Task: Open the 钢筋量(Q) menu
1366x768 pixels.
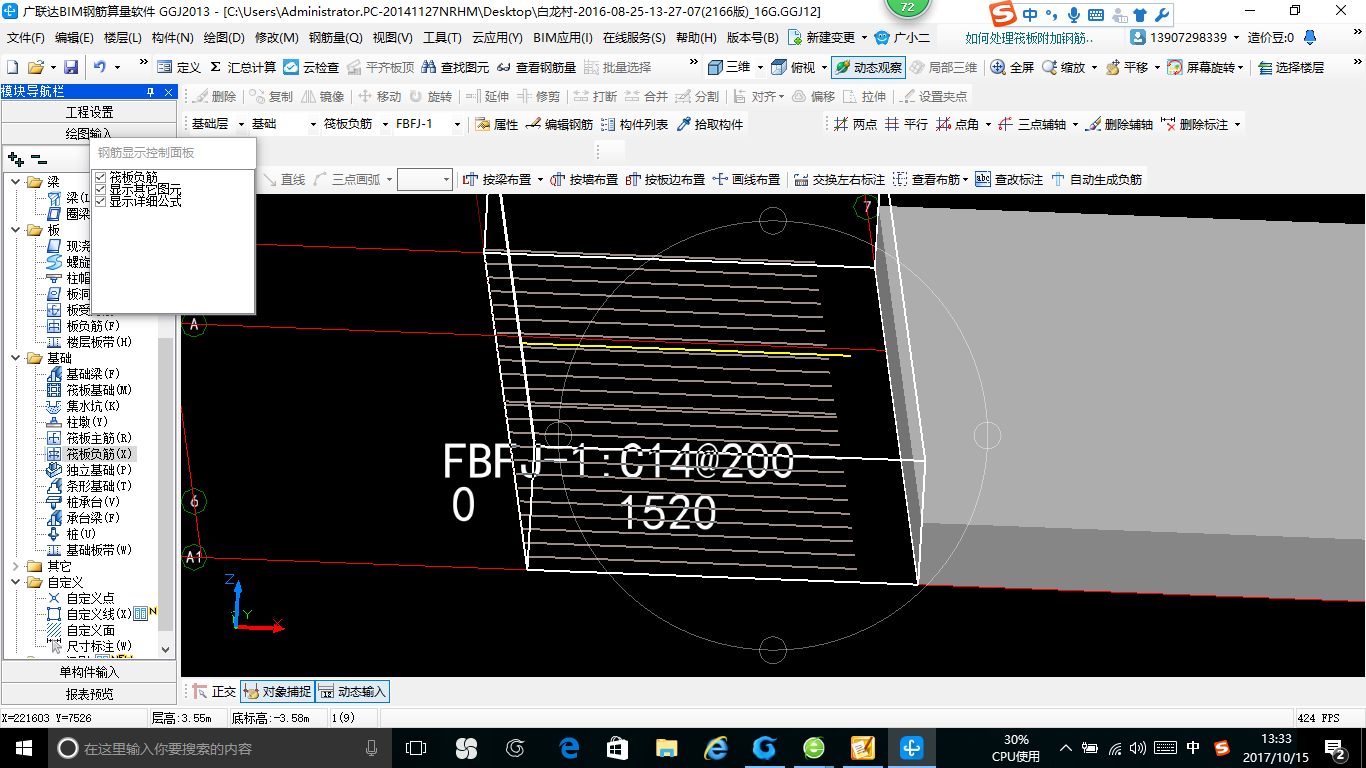Action: tap(335, 38)
